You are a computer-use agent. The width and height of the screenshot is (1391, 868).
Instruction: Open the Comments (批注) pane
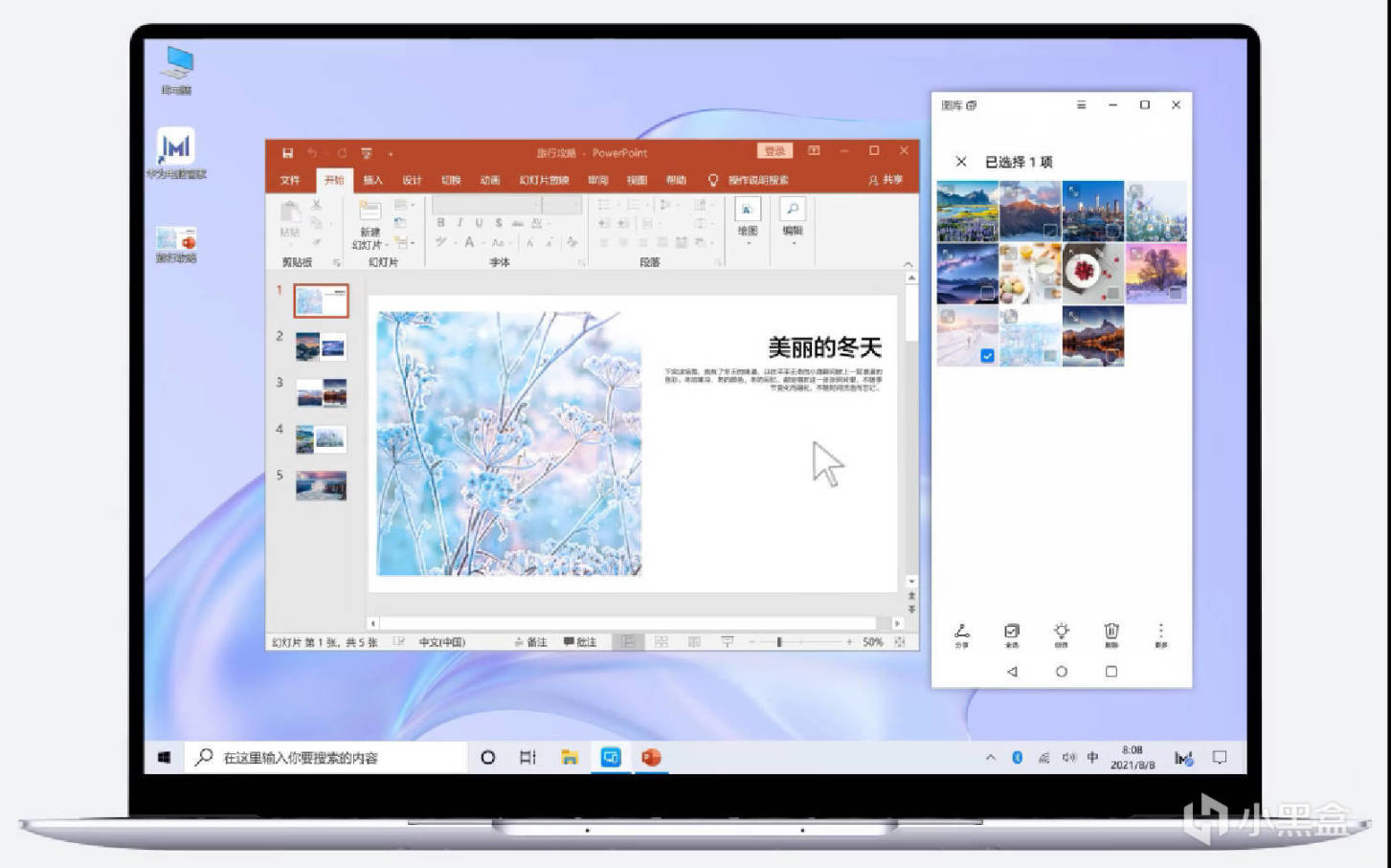click(580, 642)
